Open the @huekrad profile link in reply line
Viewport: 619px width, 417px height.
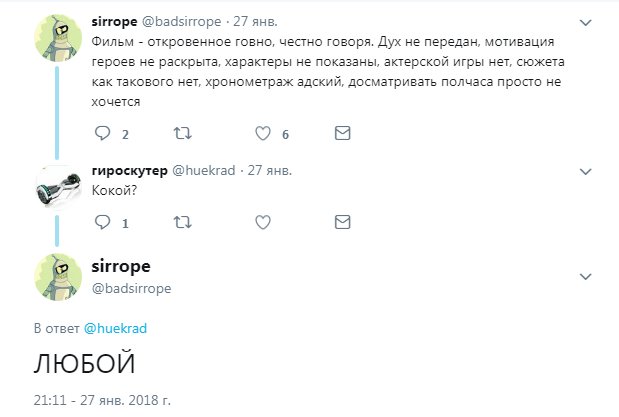116,327
